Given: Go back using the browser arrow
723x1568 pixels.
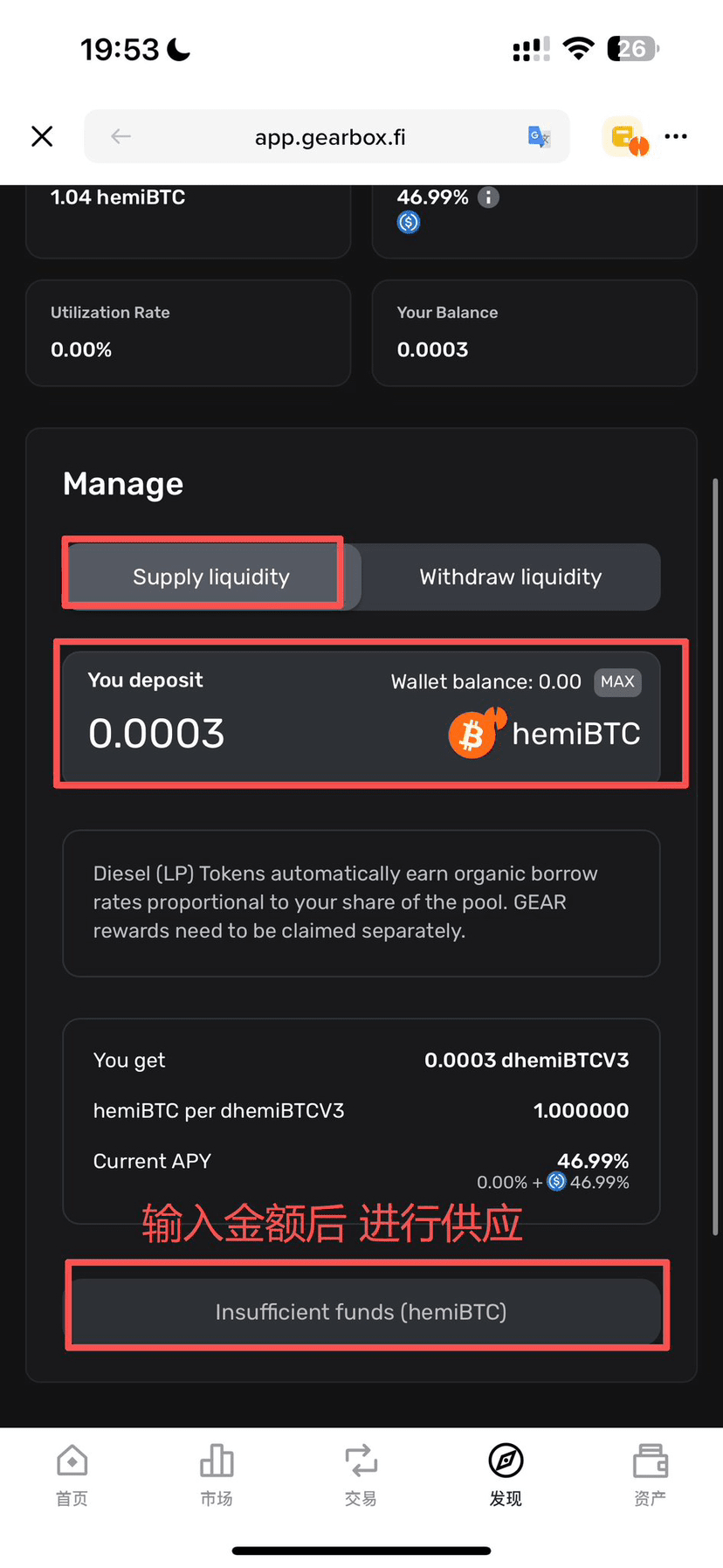Looking at the screenshot, I should coord(121,136).
